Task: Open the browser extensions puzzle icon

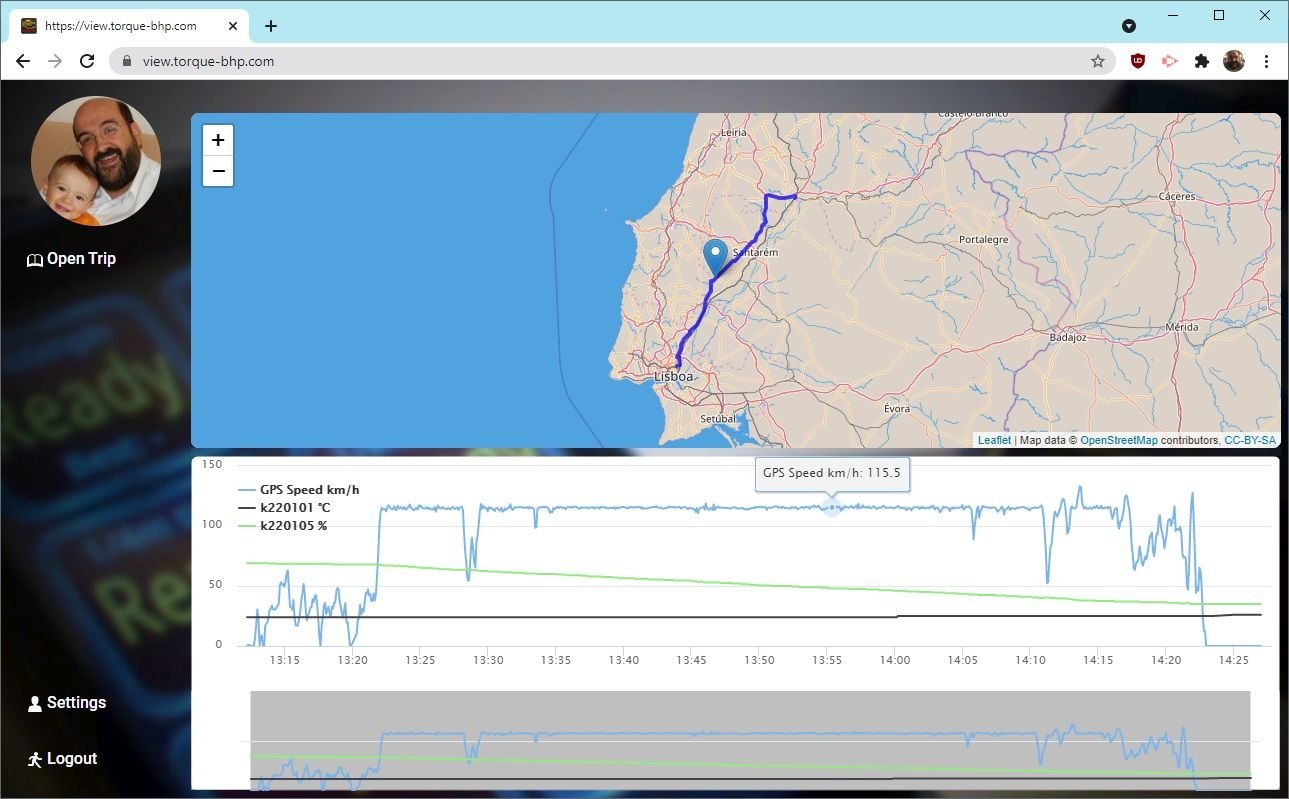Action: pos(1202,61)
